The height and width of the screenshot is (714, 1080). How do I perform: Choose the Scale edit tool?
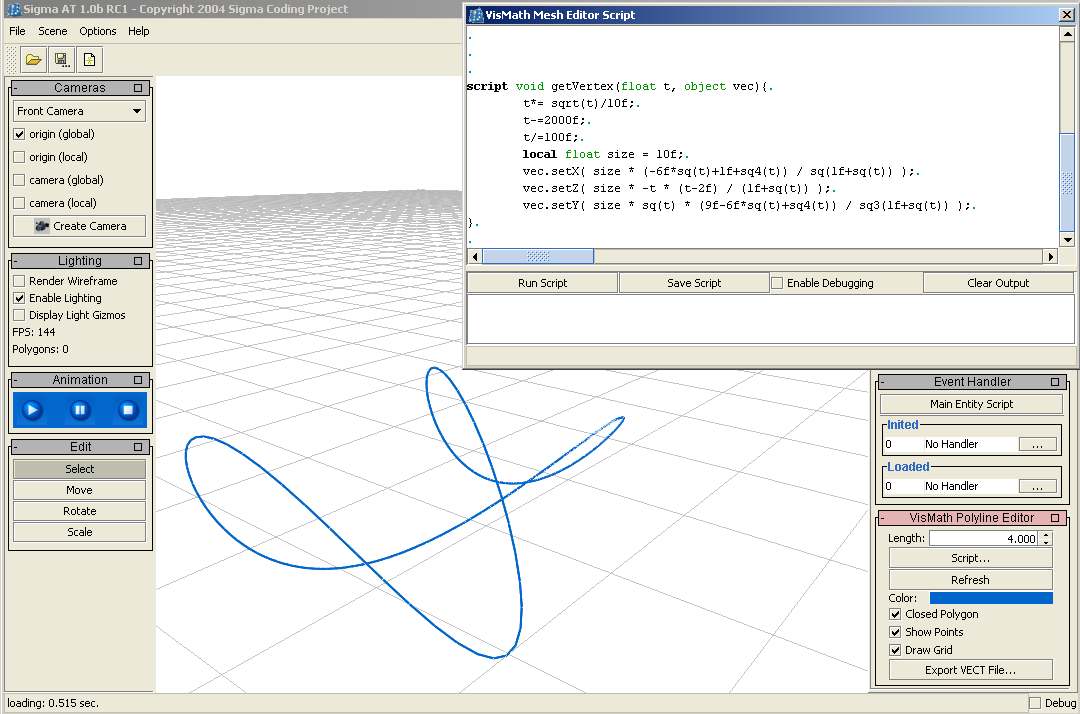pyautogui.click(x=79, y=532)
